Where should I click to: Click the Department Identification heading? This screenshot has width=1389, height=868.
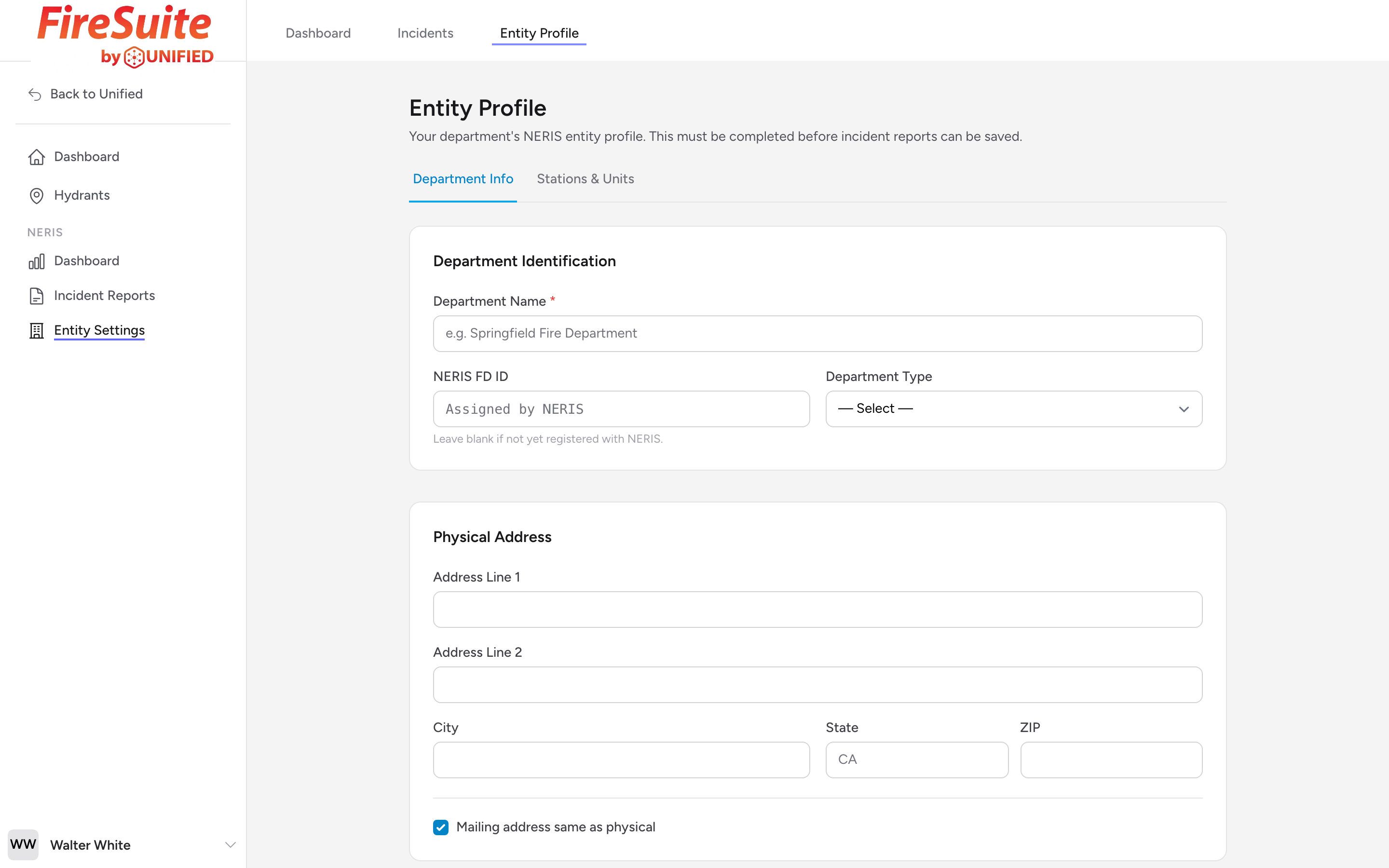524,261
